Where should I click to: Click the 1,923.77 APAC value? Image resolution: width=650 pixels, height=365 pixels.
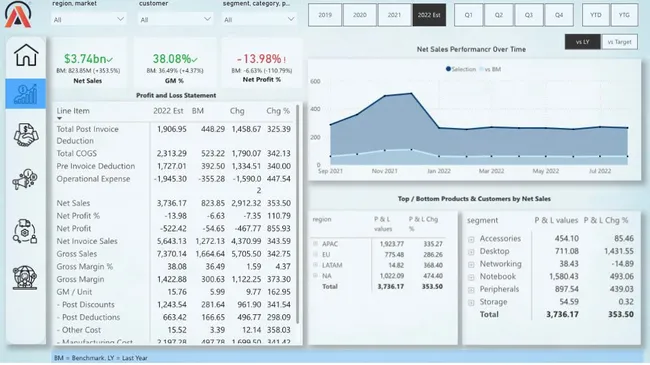(x=392, y=244)
